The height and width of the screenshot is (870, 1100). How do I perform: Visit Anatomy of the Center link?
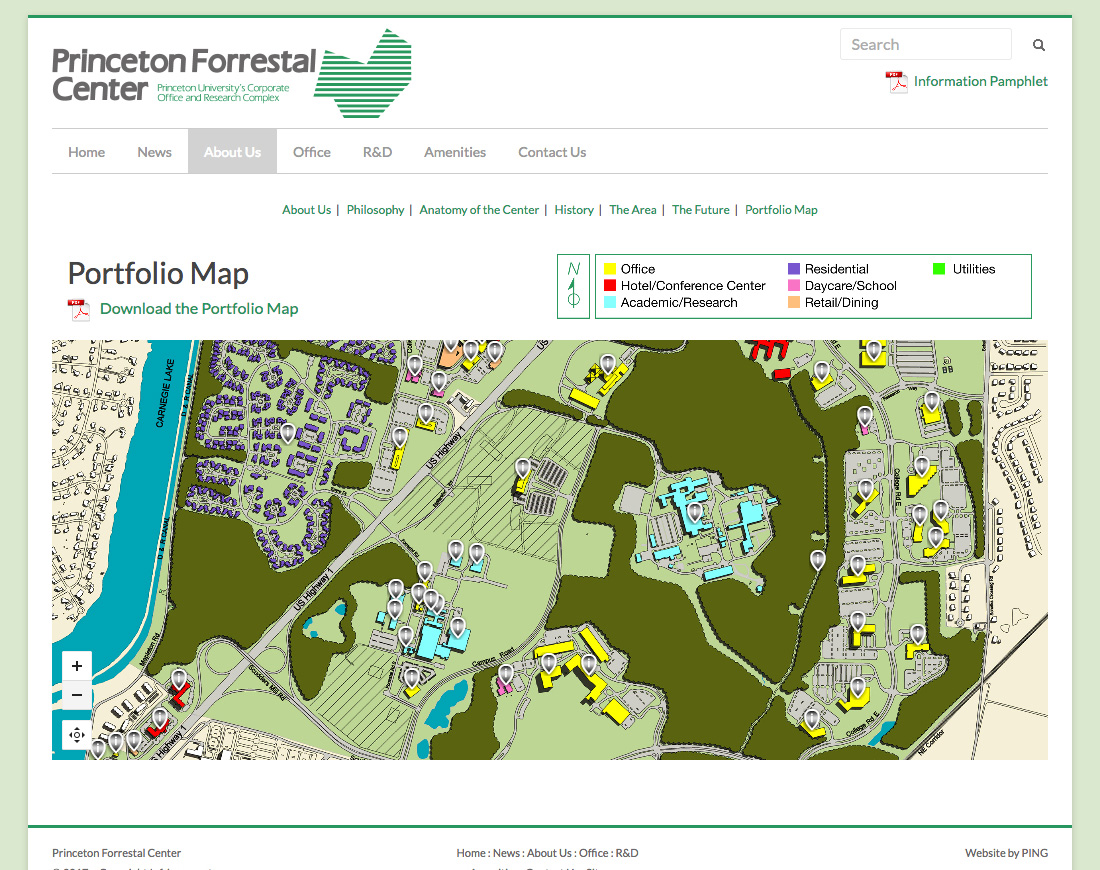479,210
